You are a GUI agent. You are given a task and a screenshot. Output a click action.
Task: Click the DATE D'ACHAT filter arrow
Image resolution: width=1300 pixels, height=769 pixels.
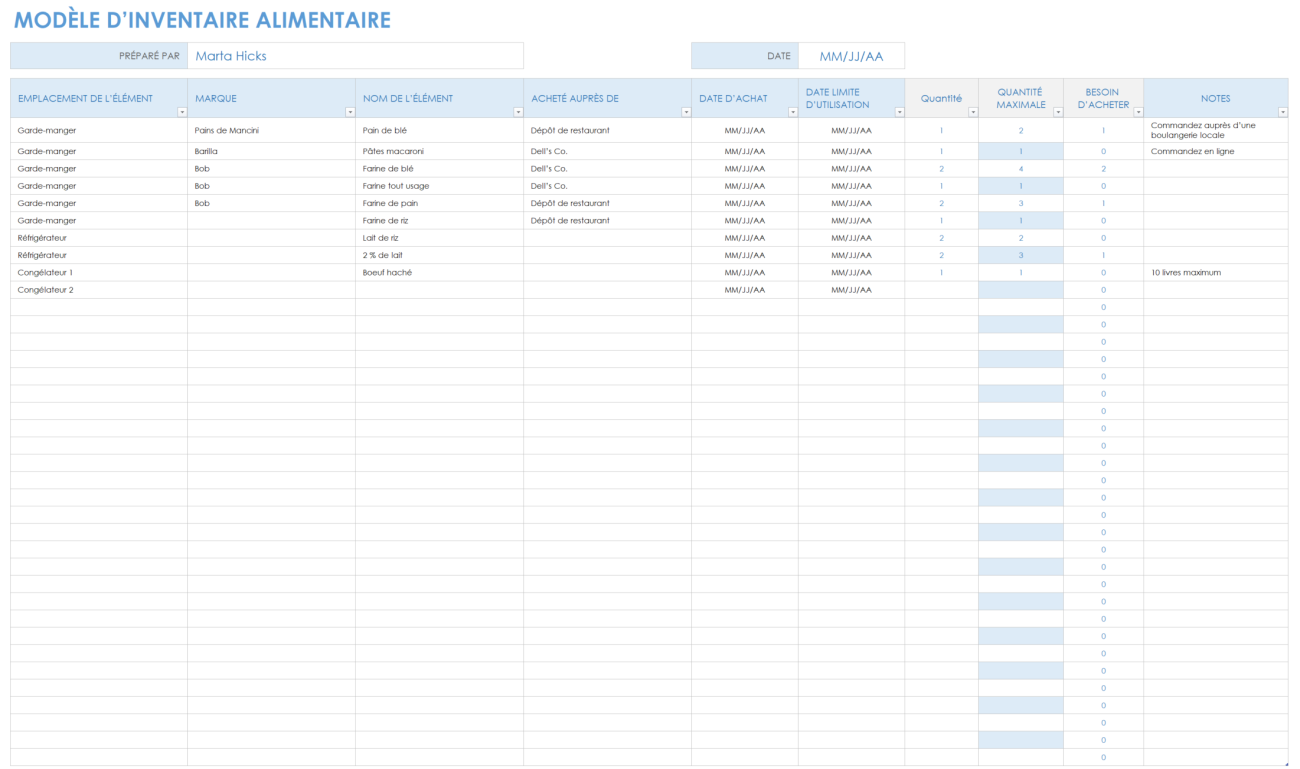792,112
